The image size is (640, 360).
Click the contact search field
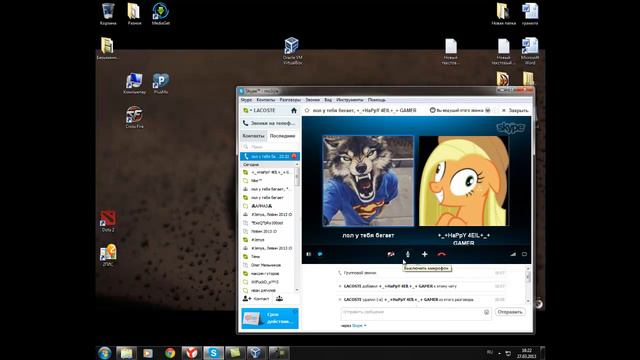click(269, 147)
